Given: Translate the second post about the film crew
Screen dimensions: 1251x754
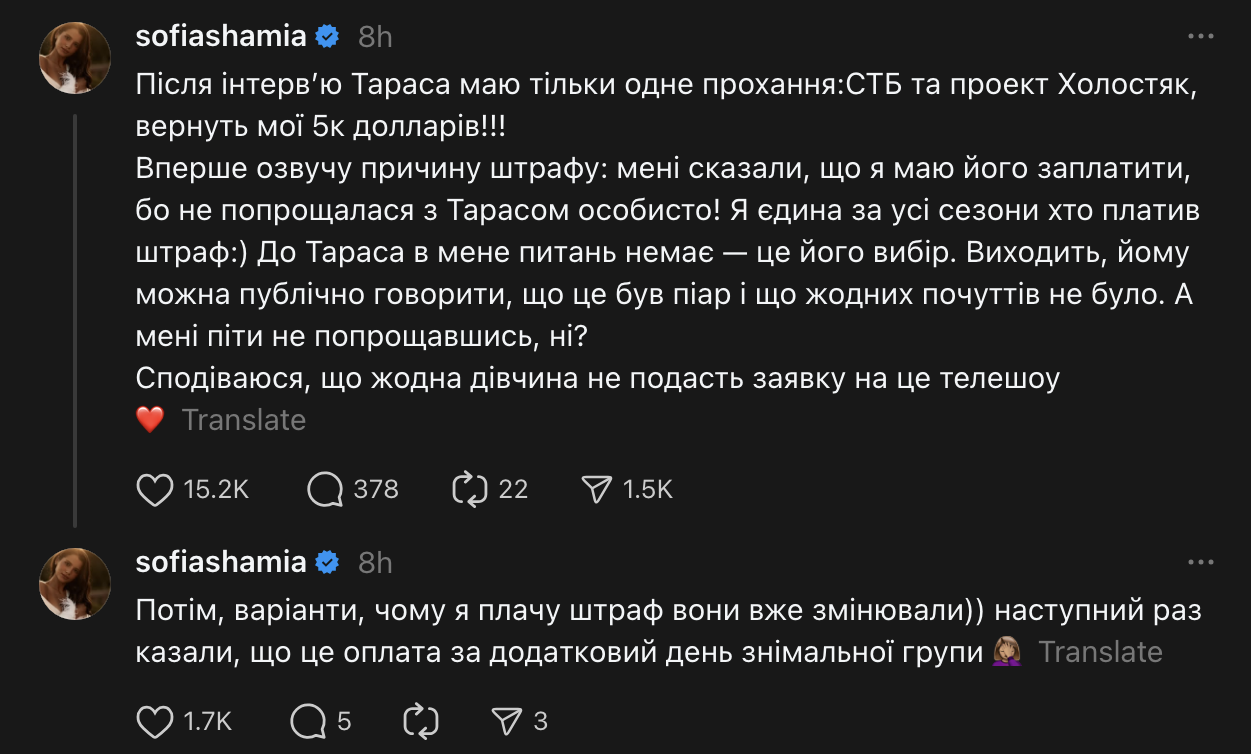Looking at the screenshot, I should coord(1100,652).
